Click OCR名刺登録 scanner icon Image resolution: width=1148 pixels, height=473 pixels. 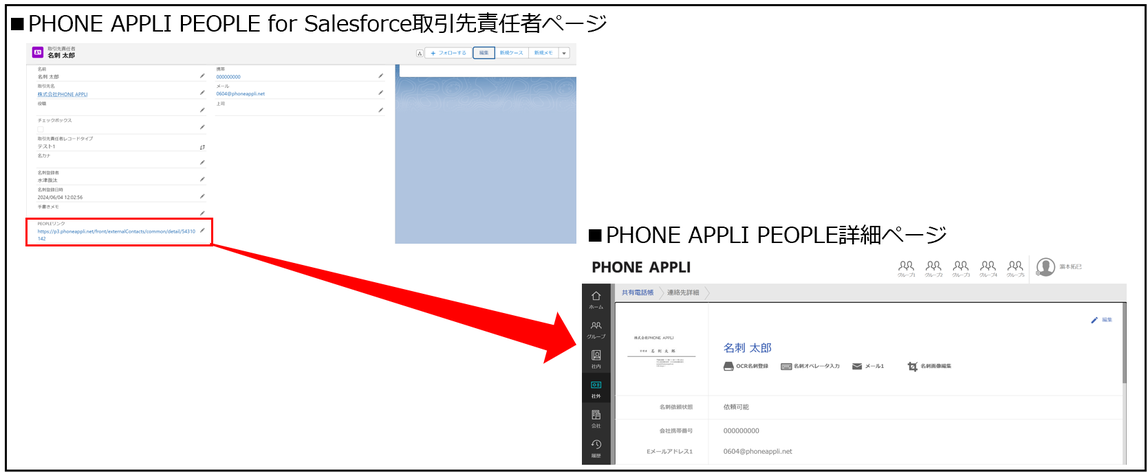[x=728, y=365]
